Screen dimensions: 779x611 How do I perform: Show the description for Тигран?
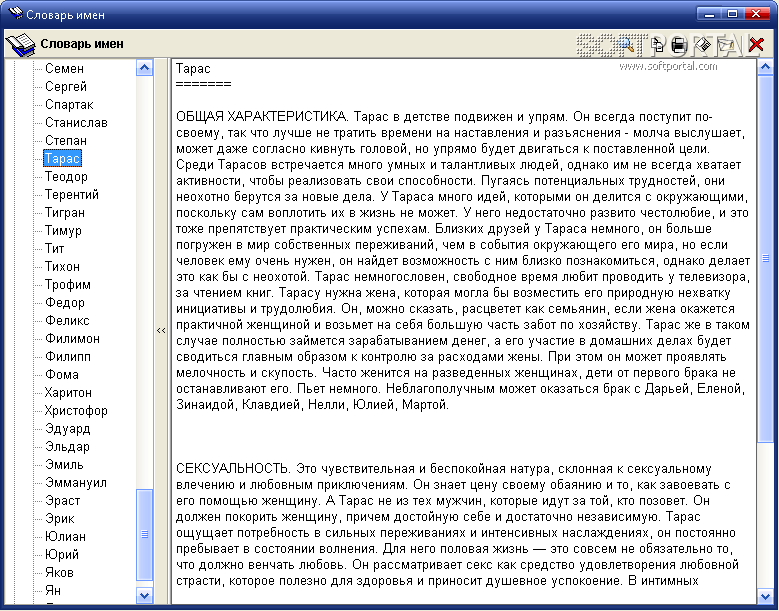[65, 213]
